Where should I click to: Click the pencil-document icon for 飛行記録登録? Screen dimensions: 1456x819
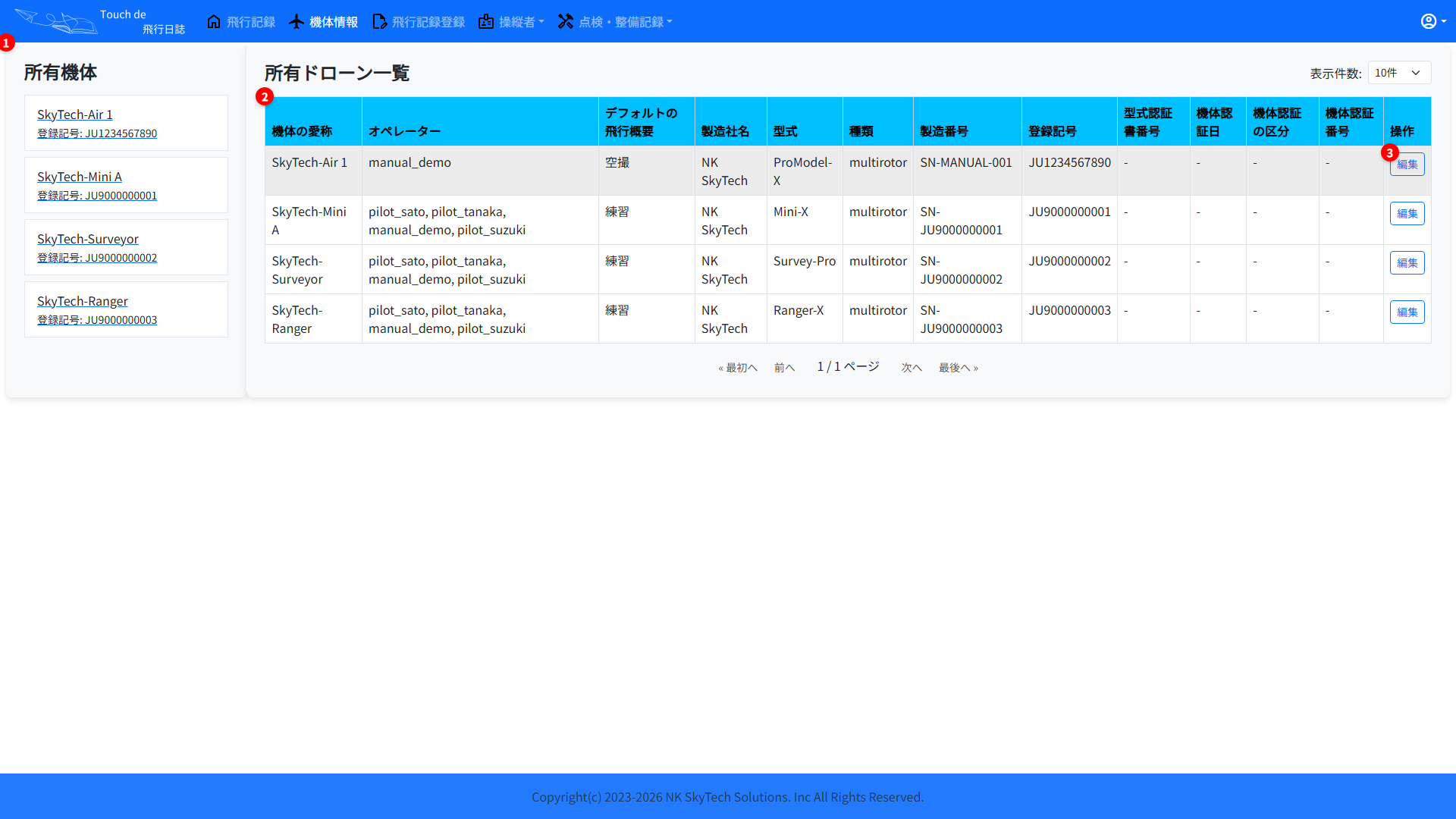click(x=380, y=21)
